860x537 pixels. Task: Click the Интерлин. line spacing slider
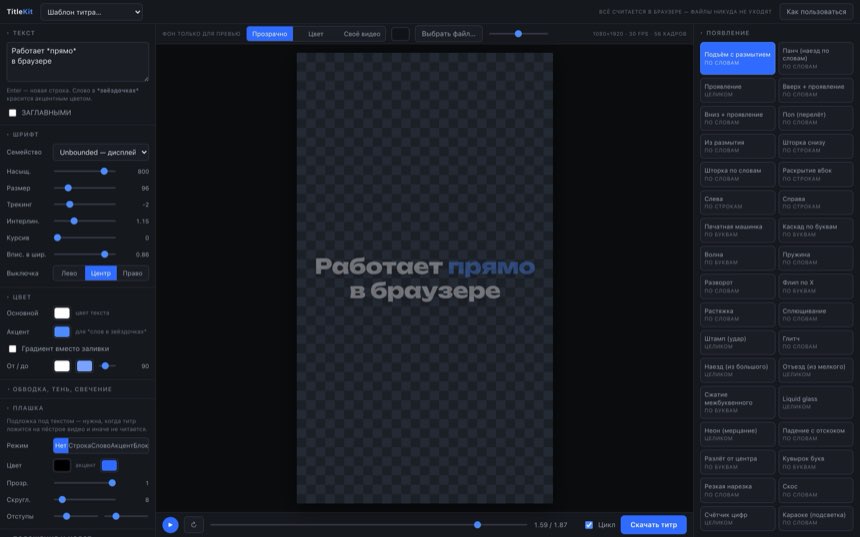click(85, 221)
